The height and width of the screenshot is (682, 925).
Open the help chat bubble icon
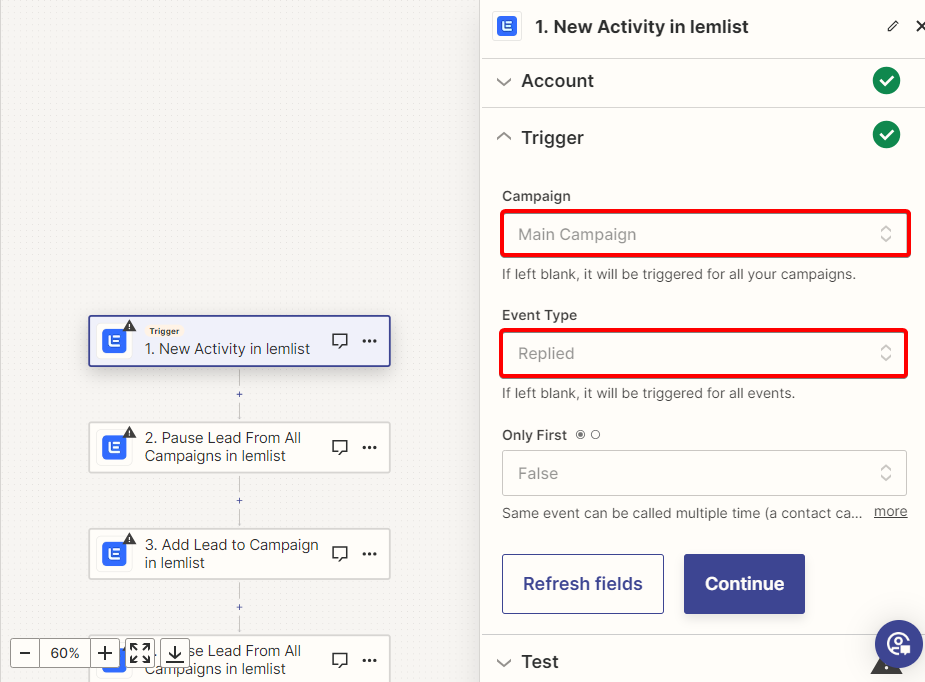tap(898, 644)
